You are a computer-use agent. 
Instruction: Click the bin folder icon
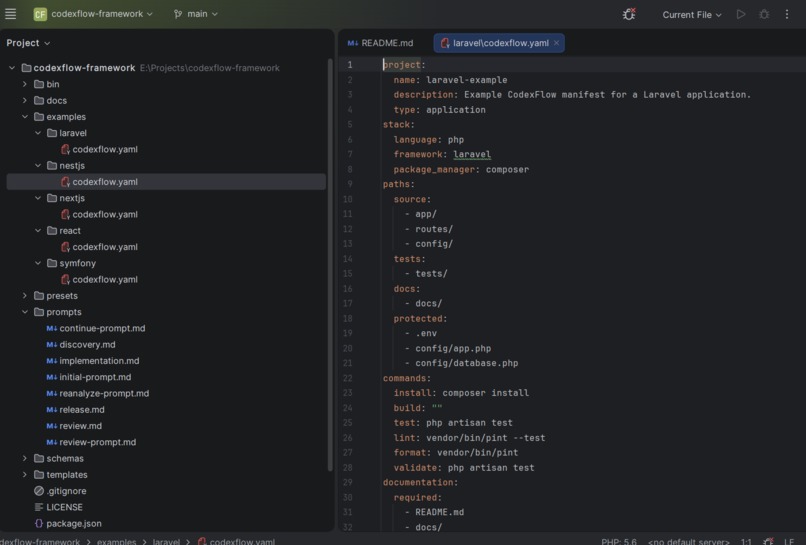pyautogui.click(x=39, y=84)
